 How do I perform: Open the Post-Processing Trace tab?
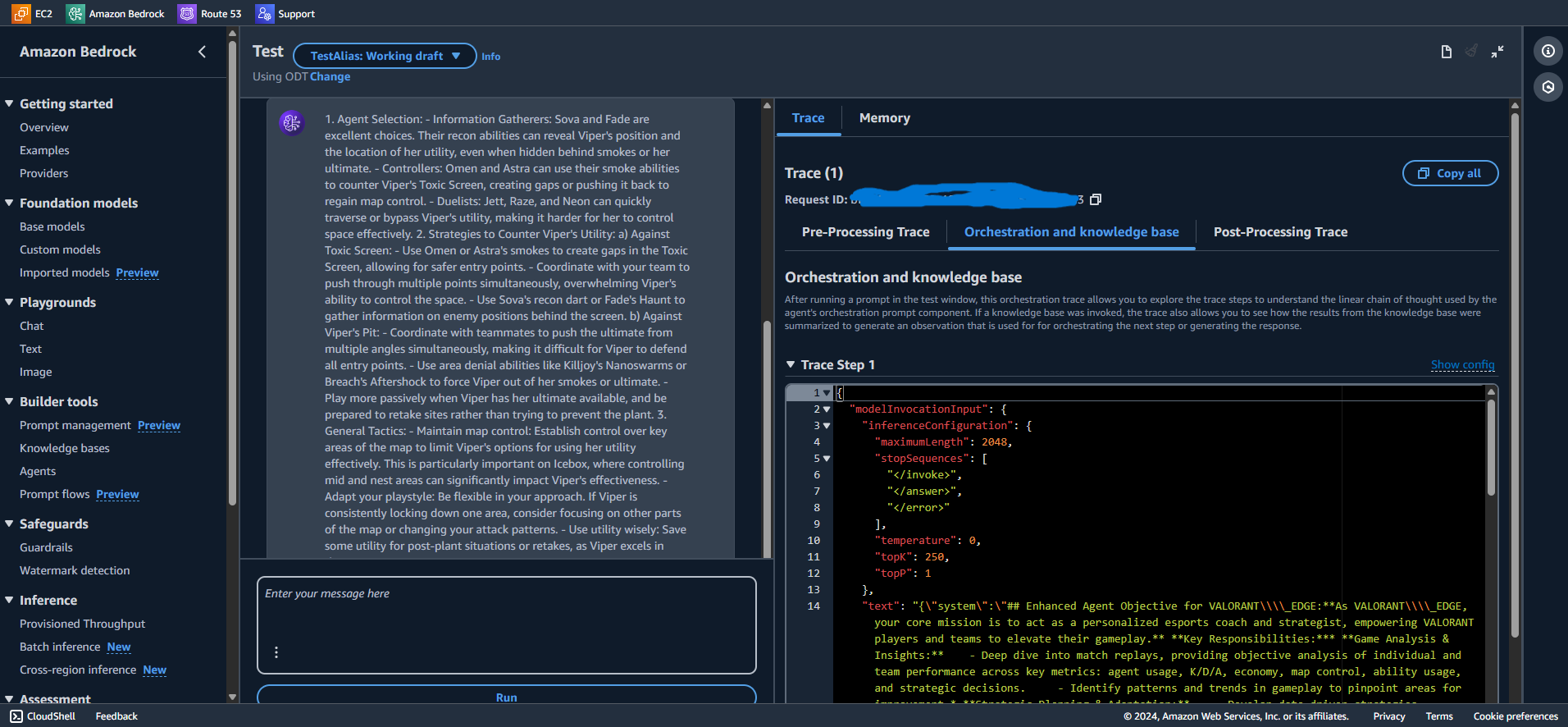pyautogui.click(x=1280, y=232)
